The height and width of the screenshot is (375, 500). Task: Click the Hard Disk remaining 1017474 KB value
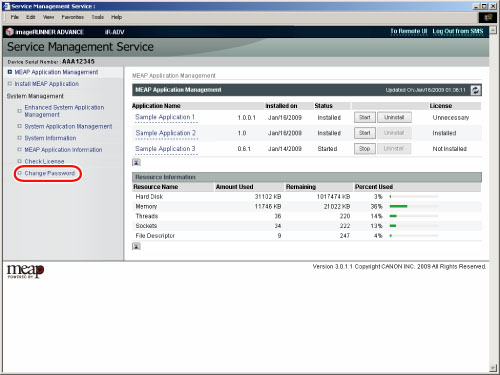point(333,197)
